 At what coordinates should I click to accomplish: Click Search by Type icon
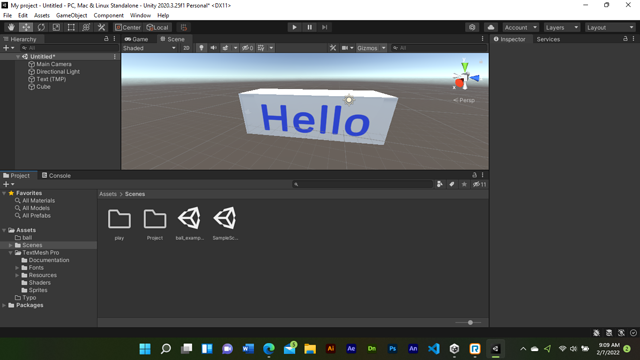pos(440,184)
